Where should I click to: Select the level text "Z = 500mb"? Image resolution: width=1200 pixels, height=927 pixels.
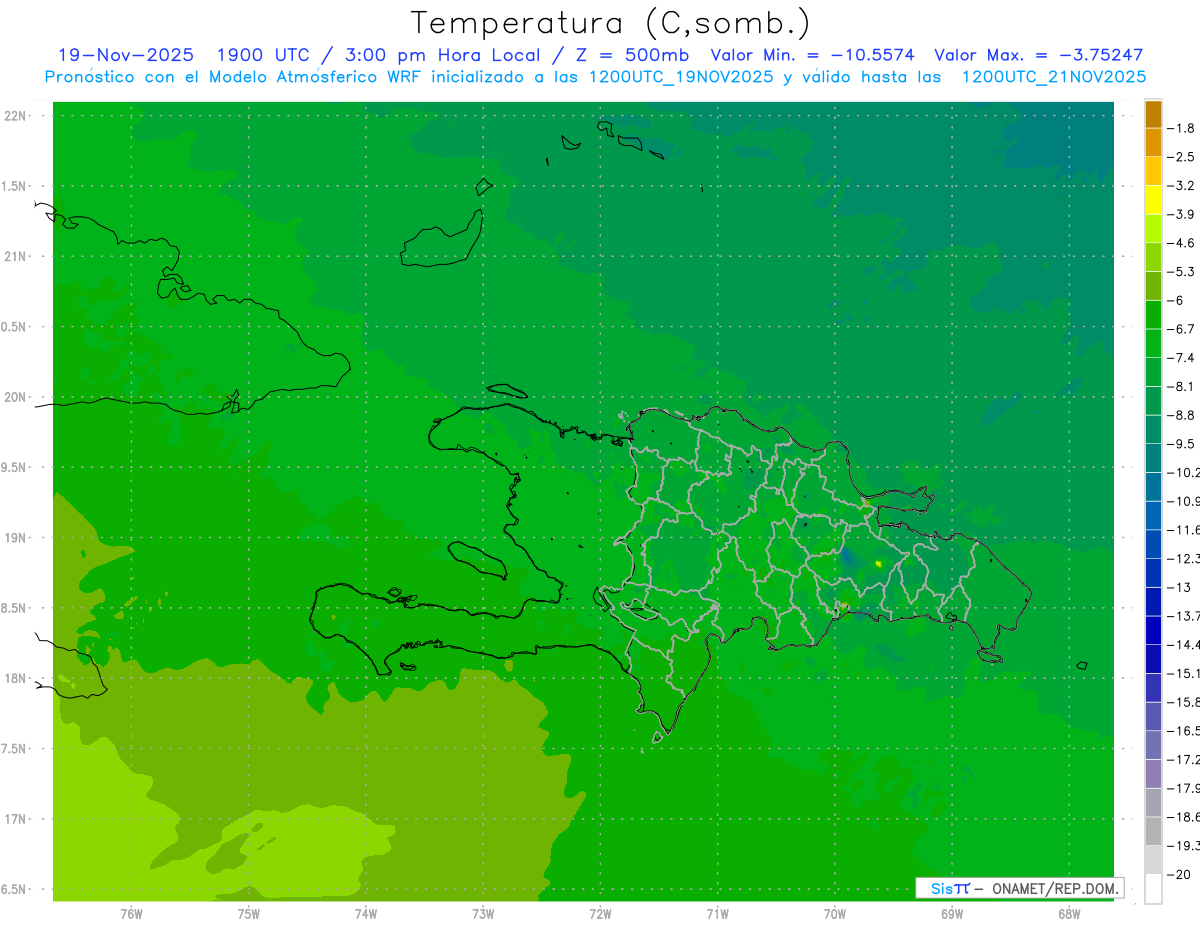(x=631, y=55)
